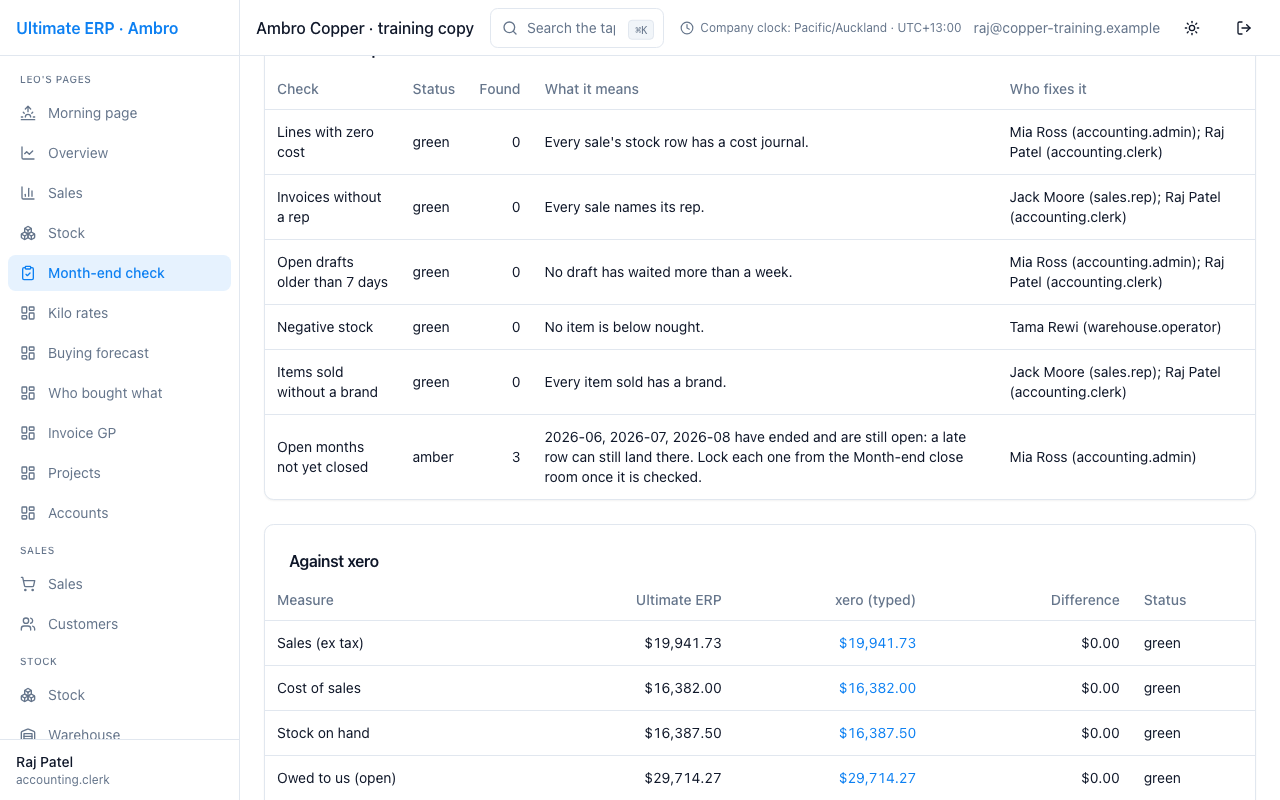Edit xero value for Owed to us (open)
The image size is (1280, 800).
(x=877, y=778)
